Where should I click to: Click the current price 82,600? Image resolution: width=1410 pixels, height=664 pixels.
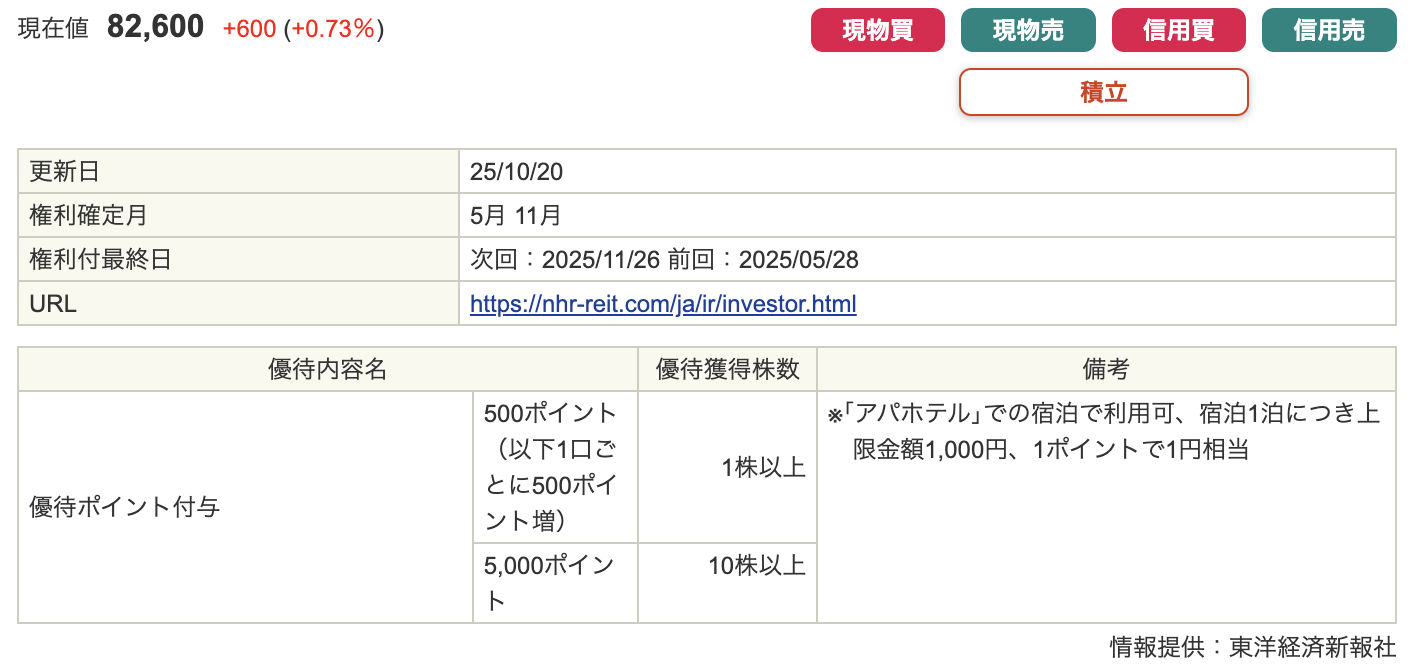click(x=155, y=28)
